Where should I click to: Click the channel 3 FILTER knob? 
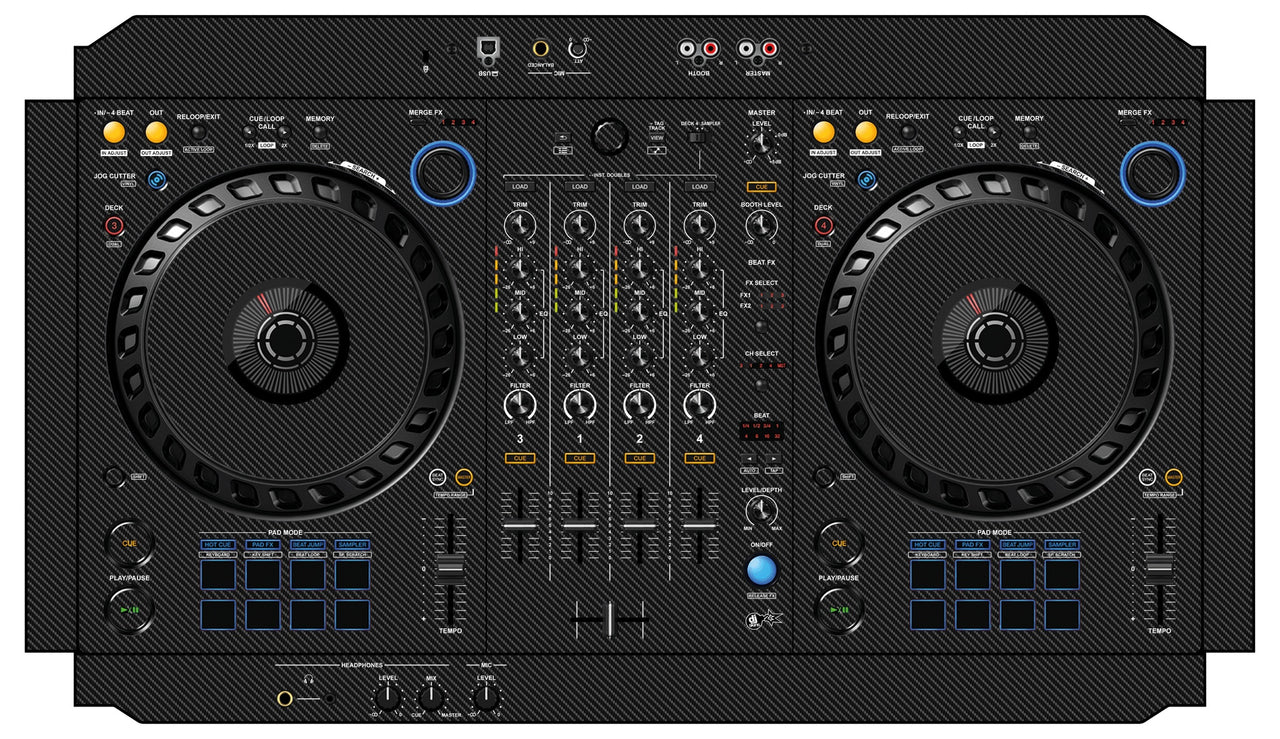click(519, 404)
